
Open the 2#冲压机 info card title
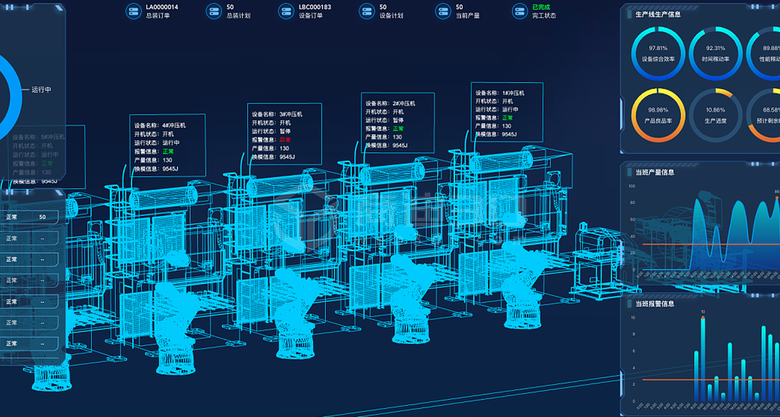click(390, 104)
